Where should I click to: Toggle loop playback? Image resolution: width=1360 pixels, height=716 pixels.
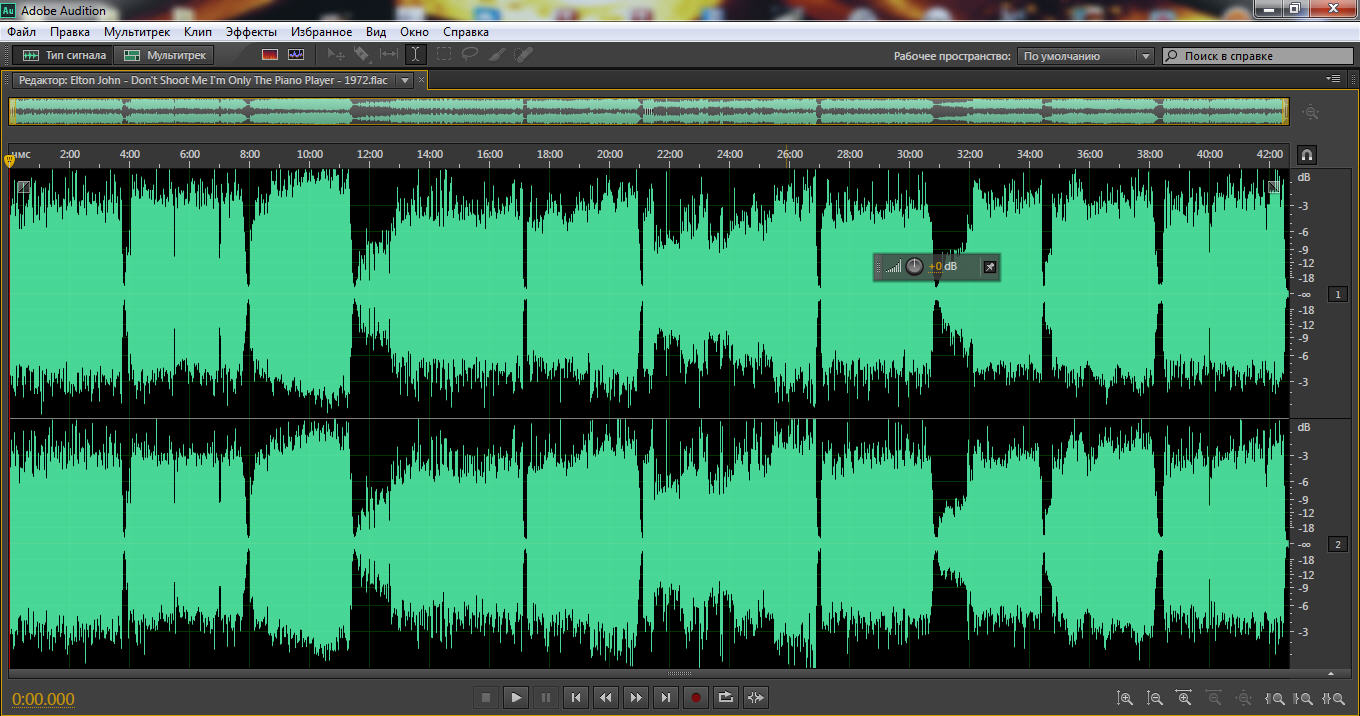[726, 697]
